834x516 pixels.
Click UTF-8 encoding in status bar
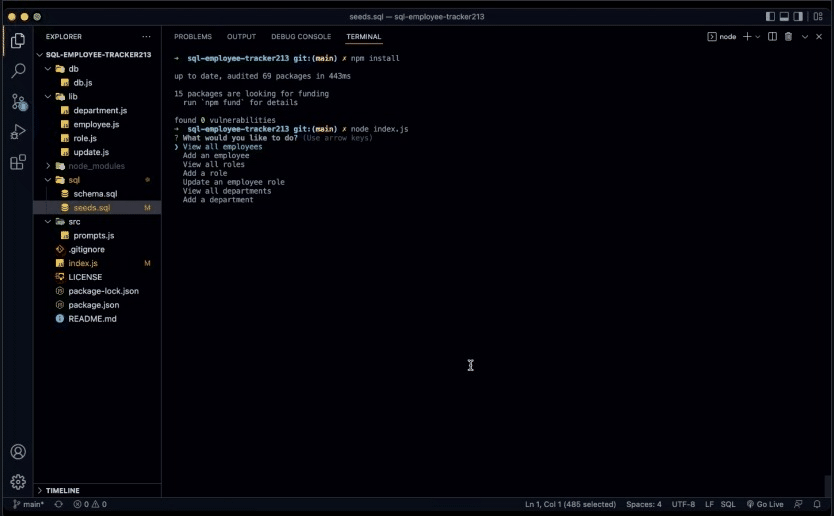pyautogui.click(x=683, y=504)
